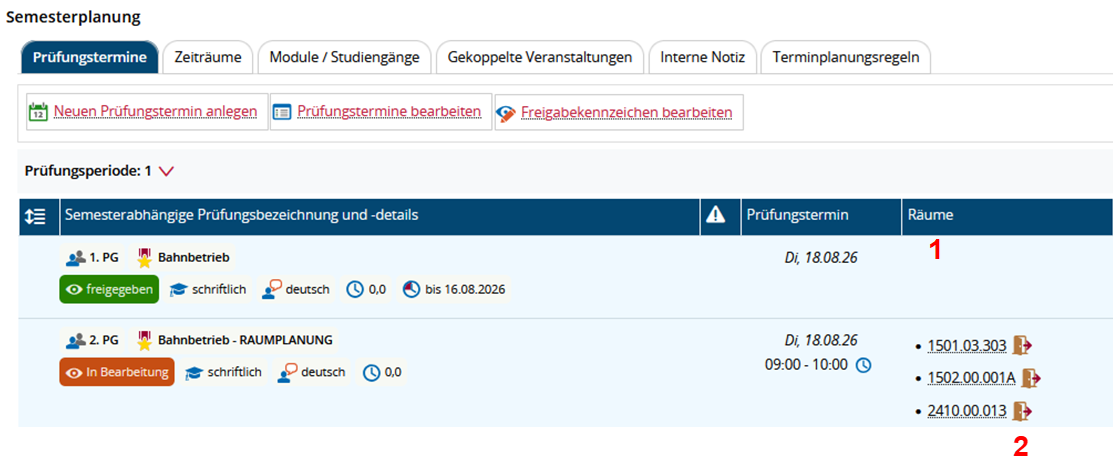Click the door icon next to room 1502.00.001A
This screenshot has height=472, width=1113.
coord(1031,378)
